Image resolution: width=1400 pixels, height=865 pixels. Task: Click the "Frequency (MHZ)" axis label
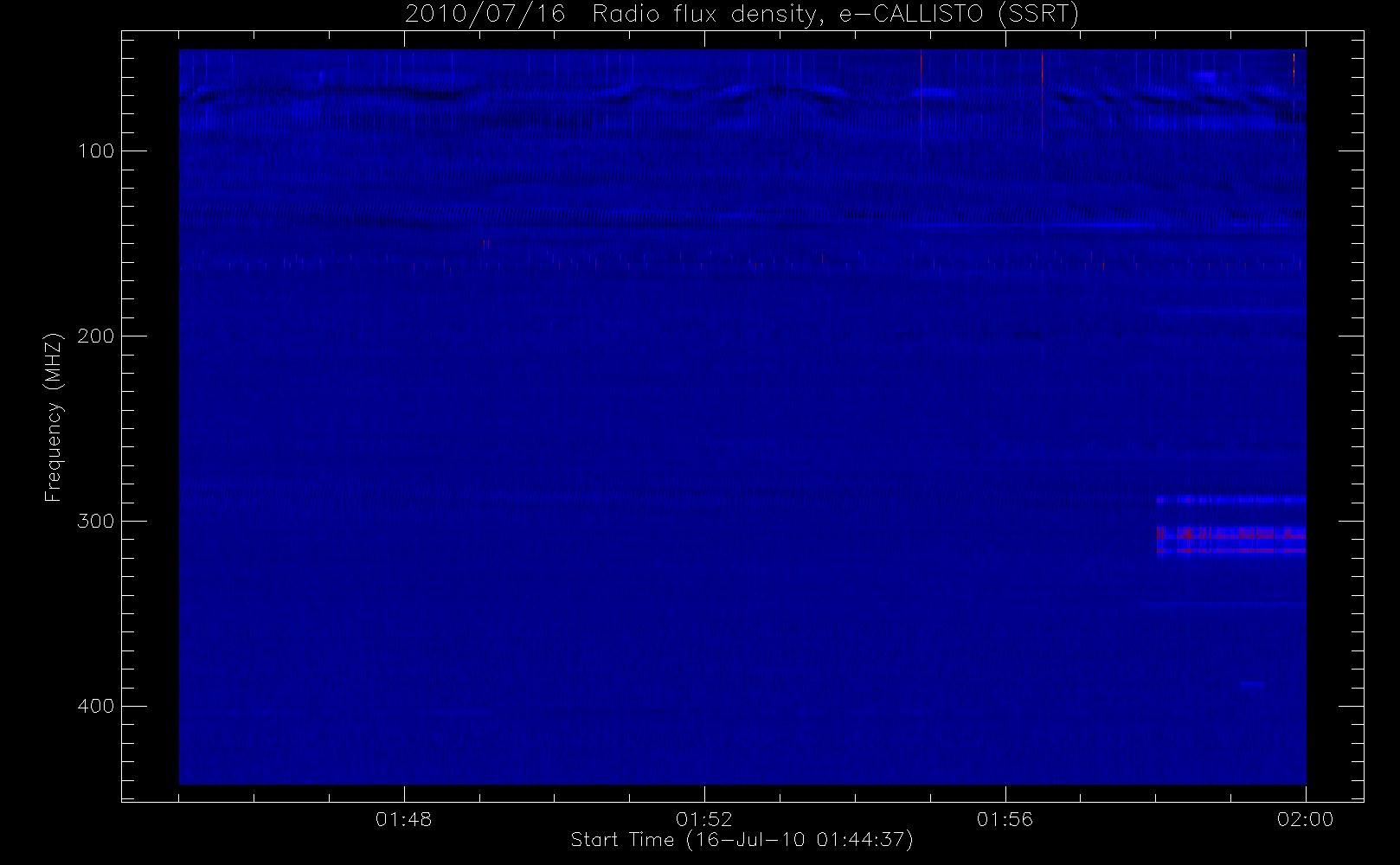(54, 418)
